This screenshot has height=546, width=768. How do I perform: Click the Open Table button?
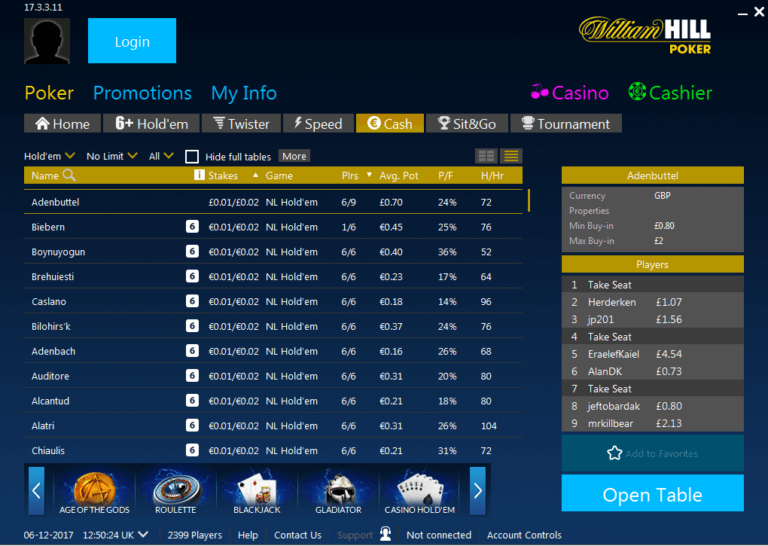click(652, 493)
